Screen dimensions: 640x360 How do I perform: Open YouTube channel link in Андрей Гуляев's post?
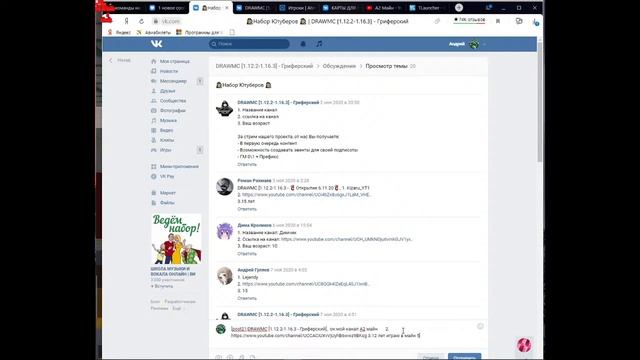(x=306, y=284)
